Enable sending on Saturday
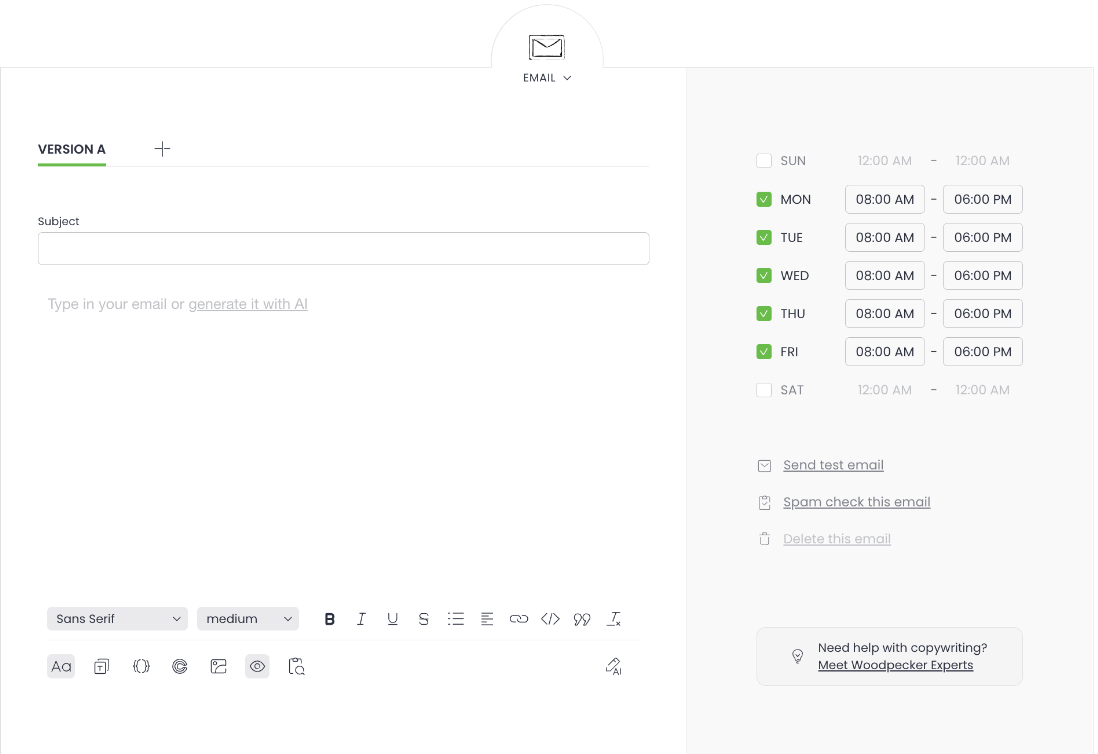This screenshot has height=754, width=1098. pyautogui.click(x=764, y=390)
